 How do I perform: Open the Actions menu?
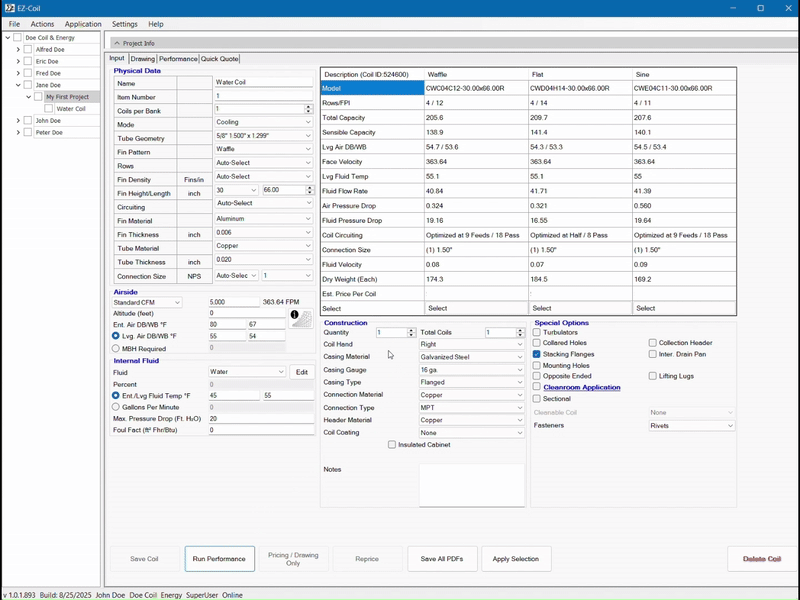pos(42,24)
